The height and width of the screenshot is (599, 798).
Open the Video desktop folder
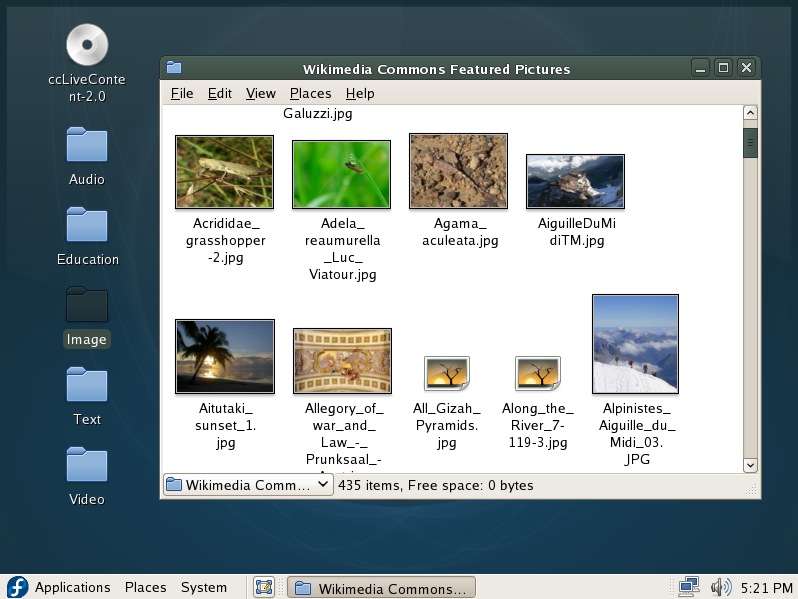click(87, 464)
